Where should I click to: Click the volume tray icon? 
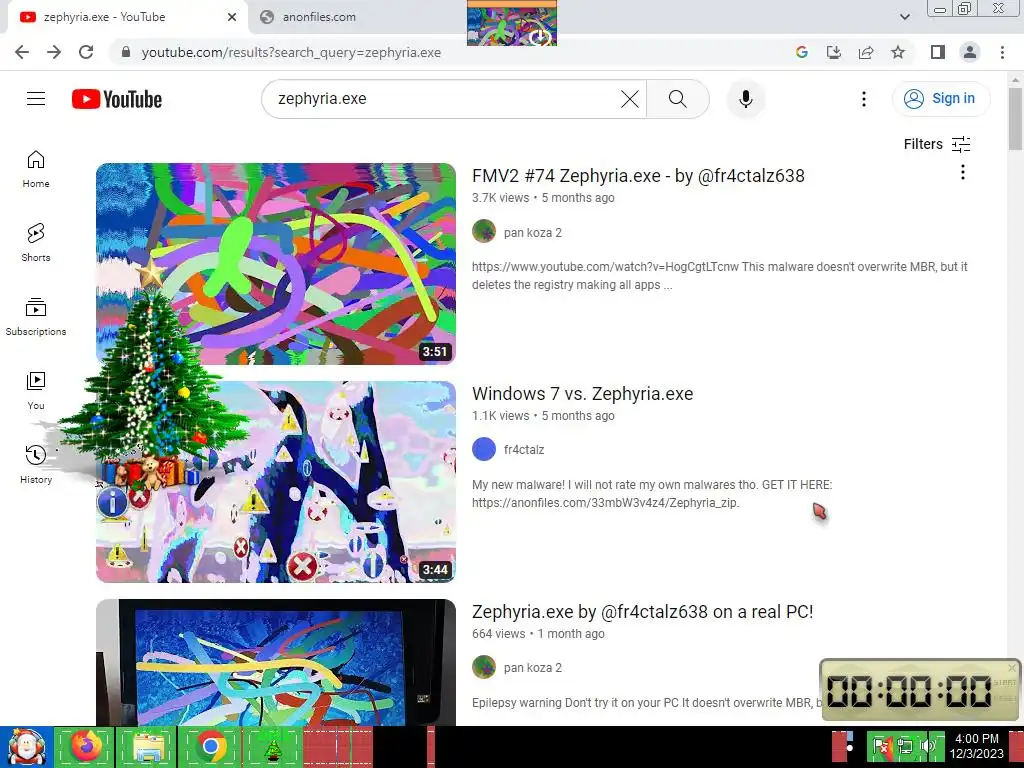pyautogui.click(x=927, y=746)
